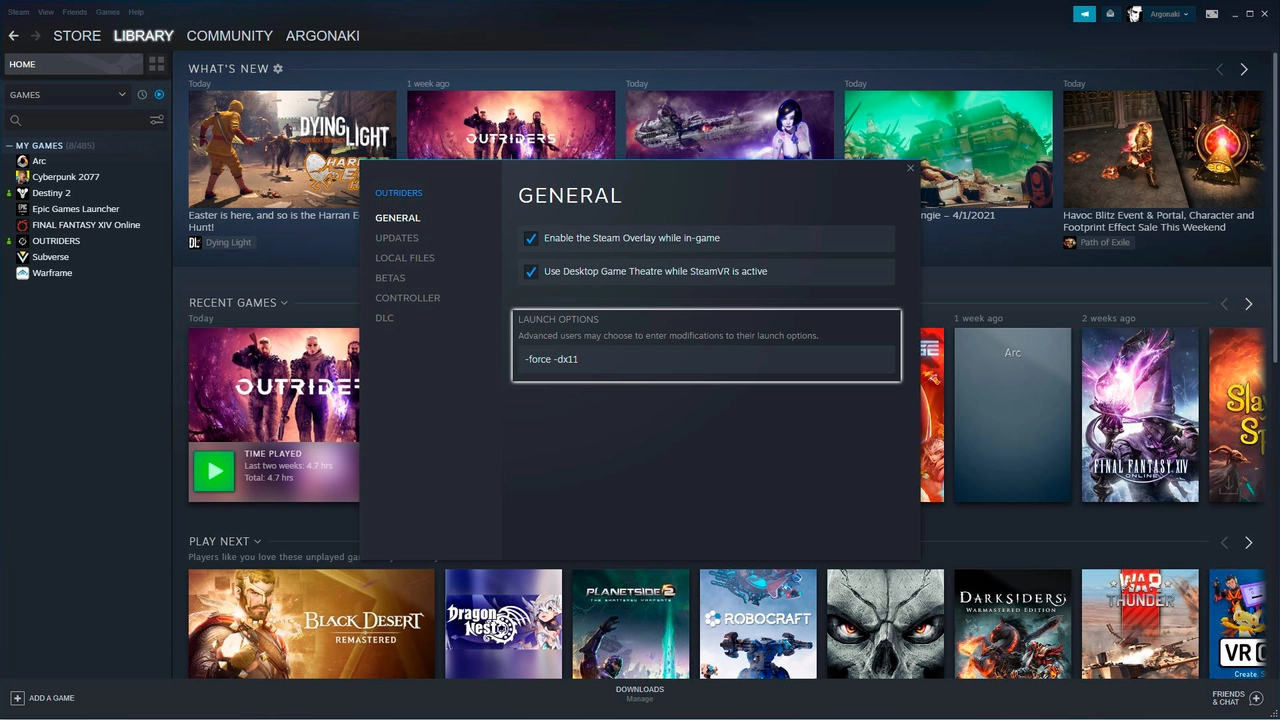Open the Dying Light news thumbnail
1280x720 pixels.
pos(292,149)
